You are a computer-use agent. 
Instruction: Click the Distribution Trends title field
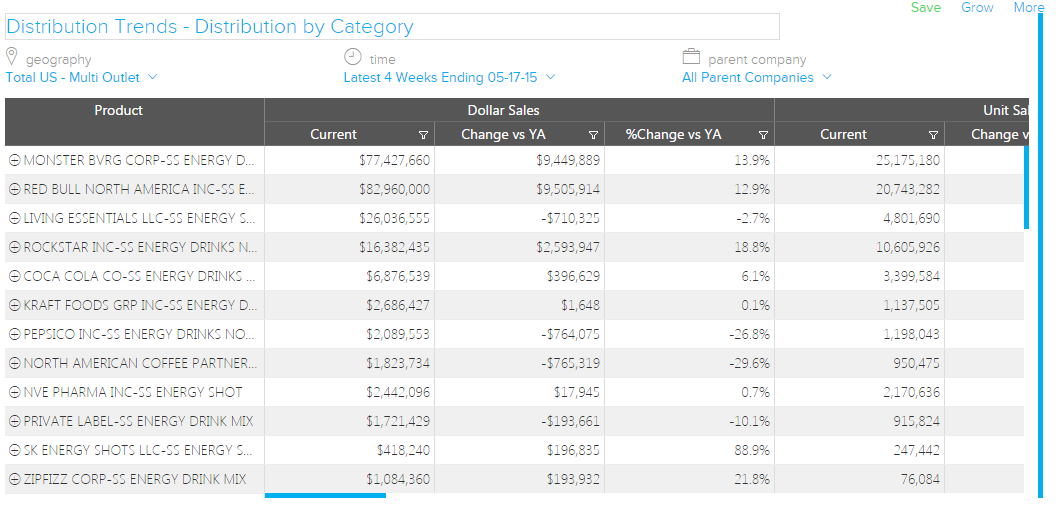coord(392,27)
